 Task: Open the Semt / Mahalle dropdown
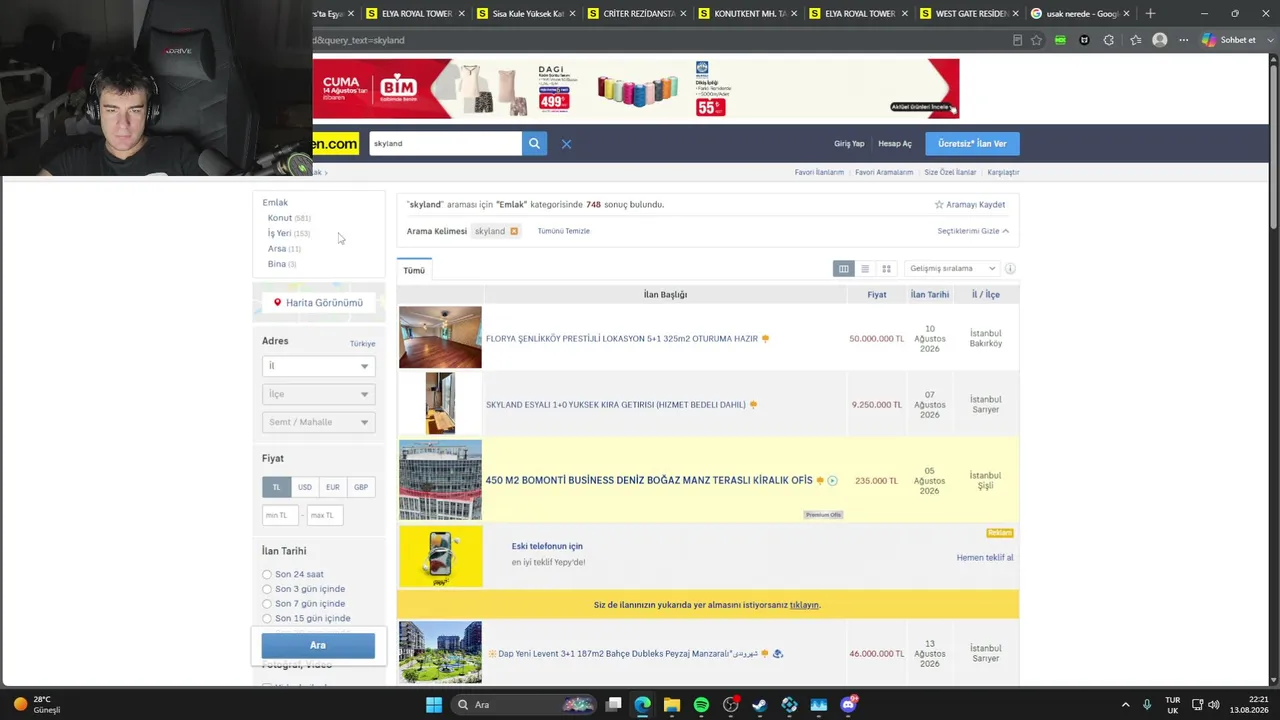coord(318,422)
